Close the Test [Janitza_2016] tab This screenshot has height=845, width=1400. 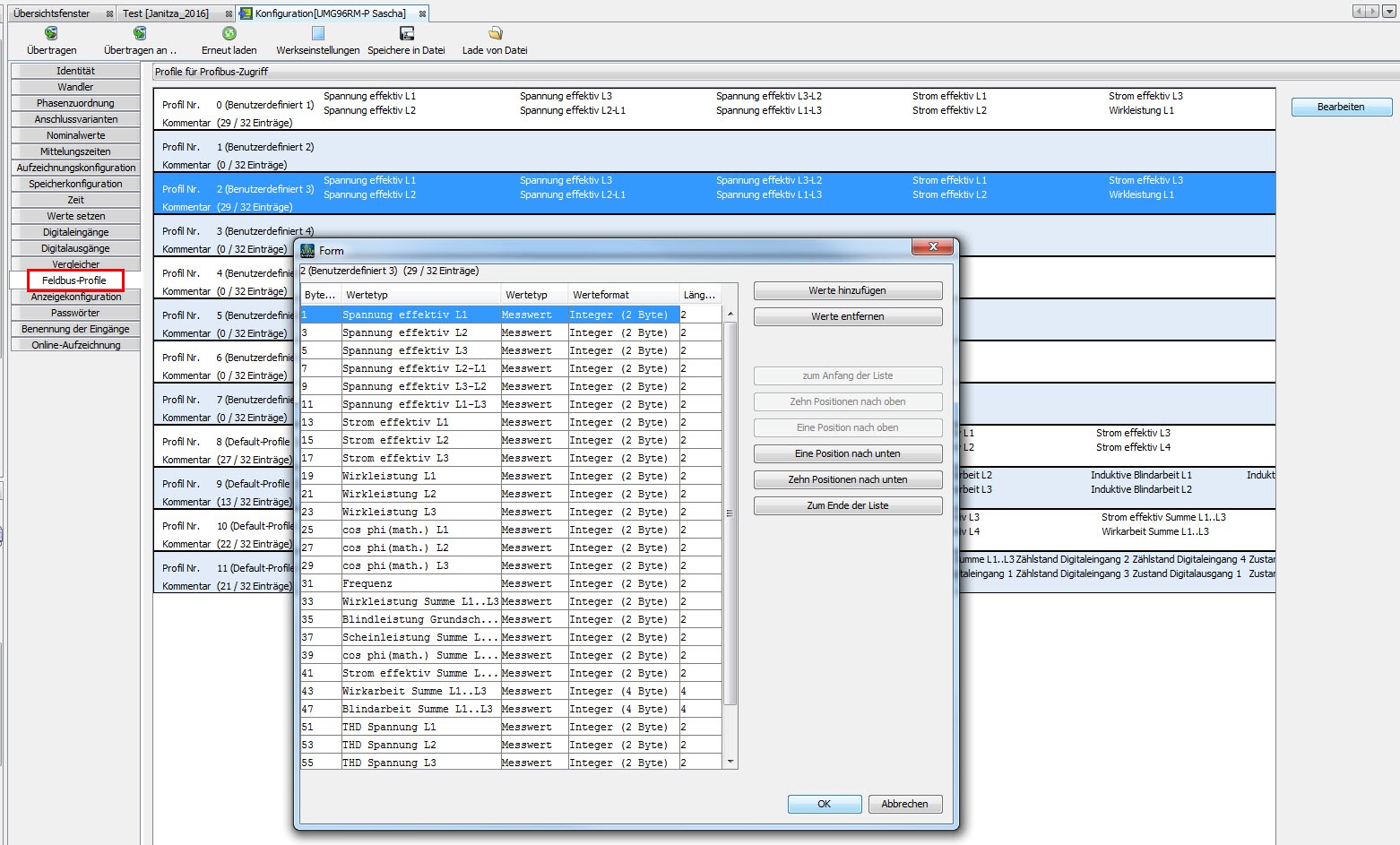tap(229, 13)
